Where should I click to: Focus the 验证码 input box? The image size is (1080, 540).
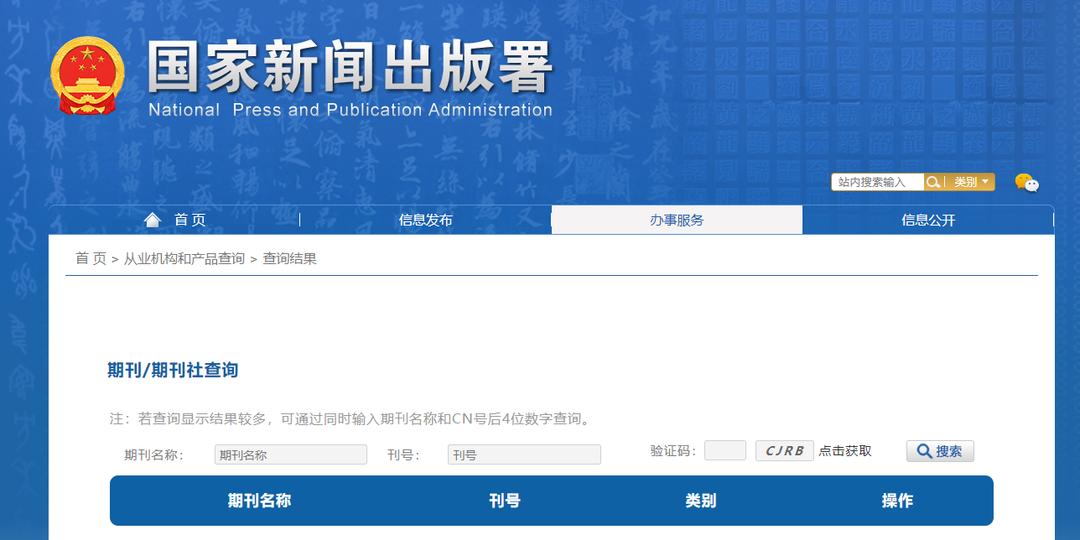point(725,450)
